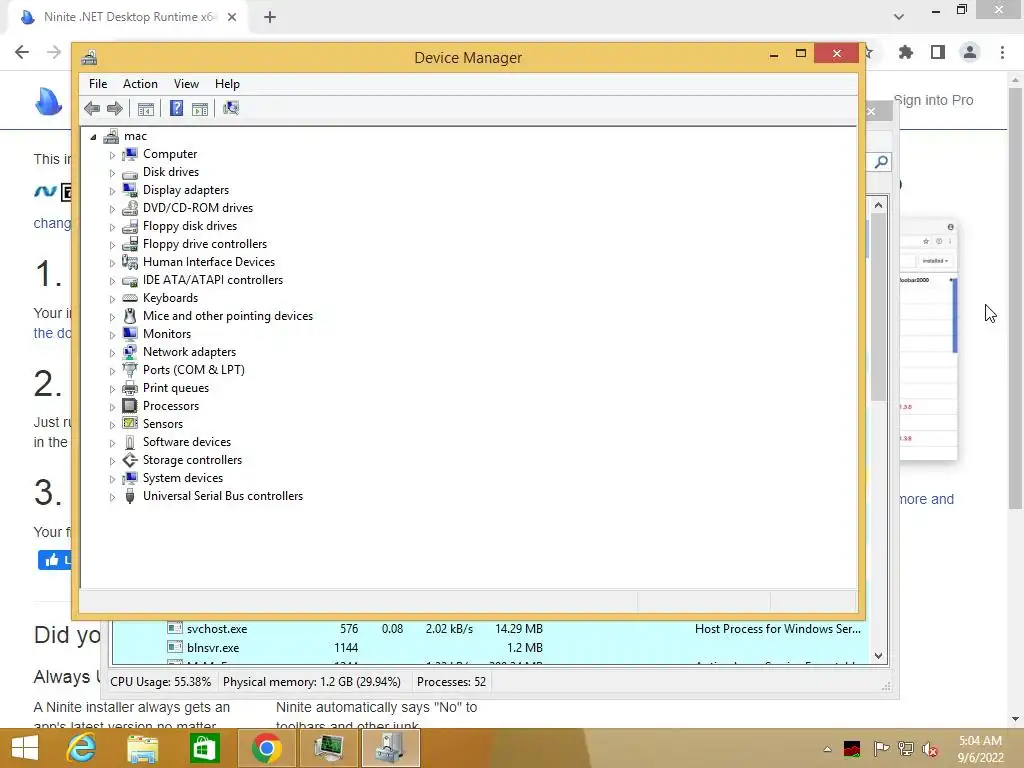Click the muted volume tray icon
This screenshot has height=768, width=1024.
[x=930, y=749]
